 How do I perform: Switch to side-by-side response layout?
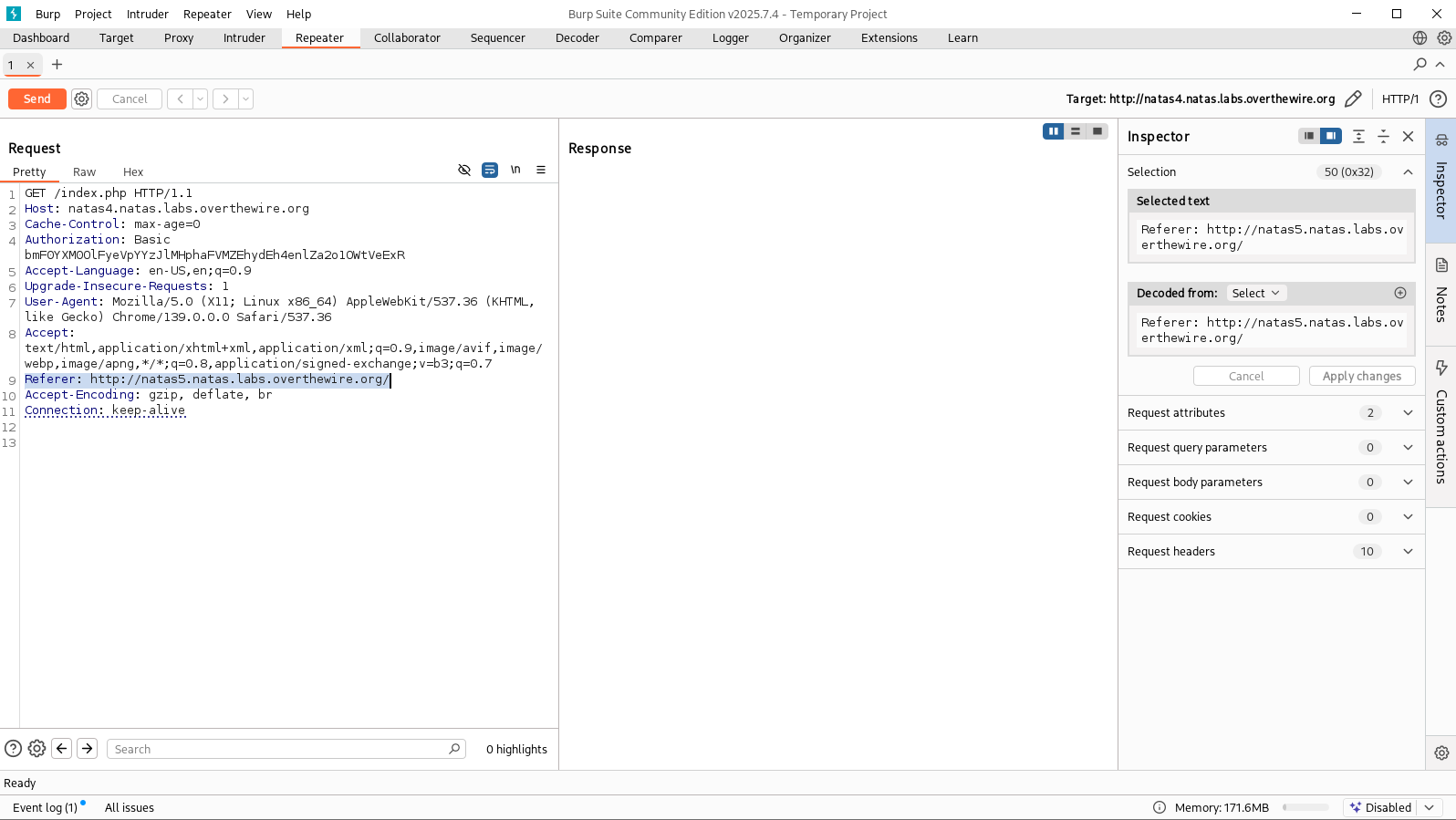pos(1053,131)
